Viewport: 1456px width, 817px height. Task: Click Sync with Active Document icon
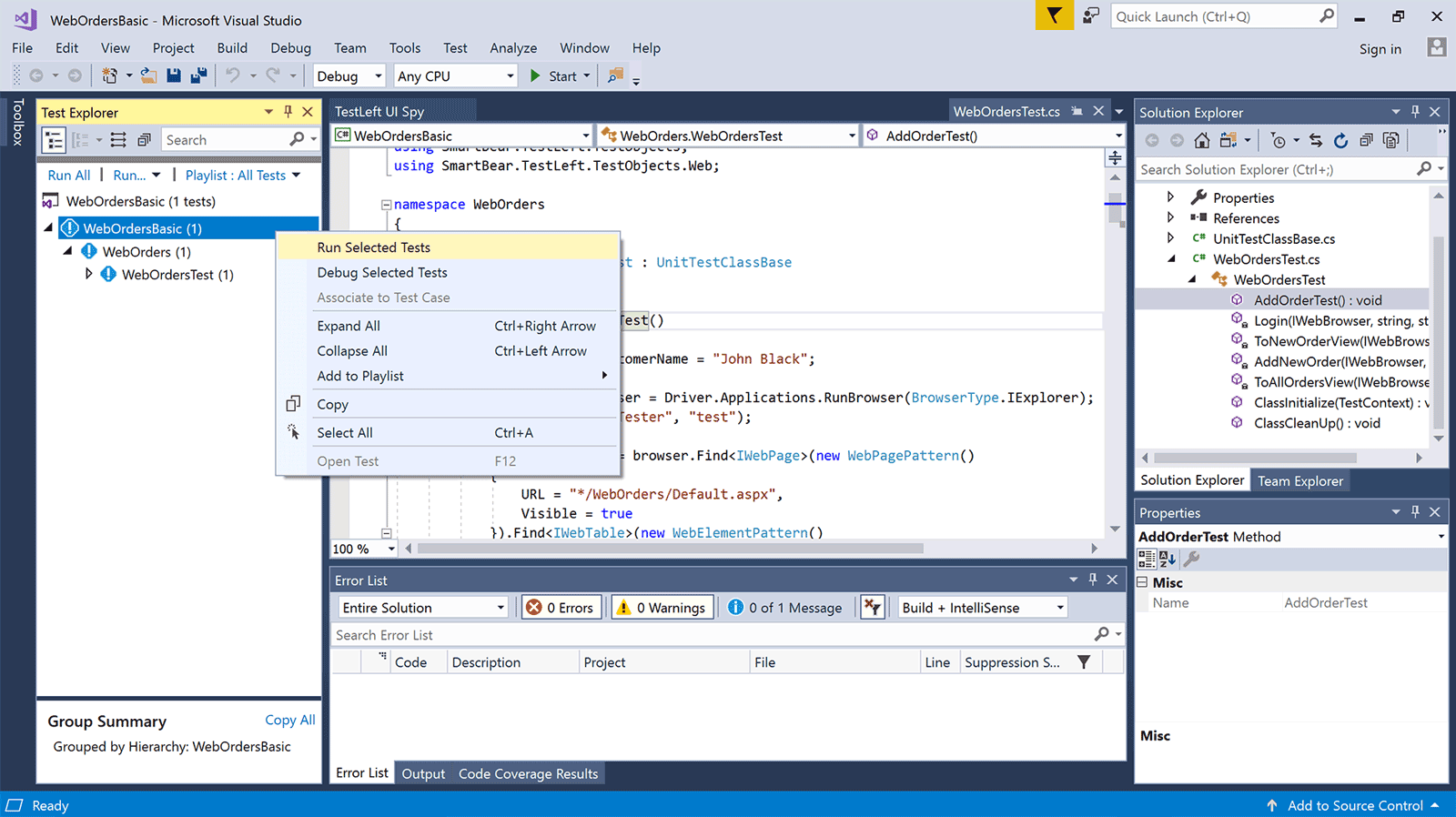tap(1316, 140)
